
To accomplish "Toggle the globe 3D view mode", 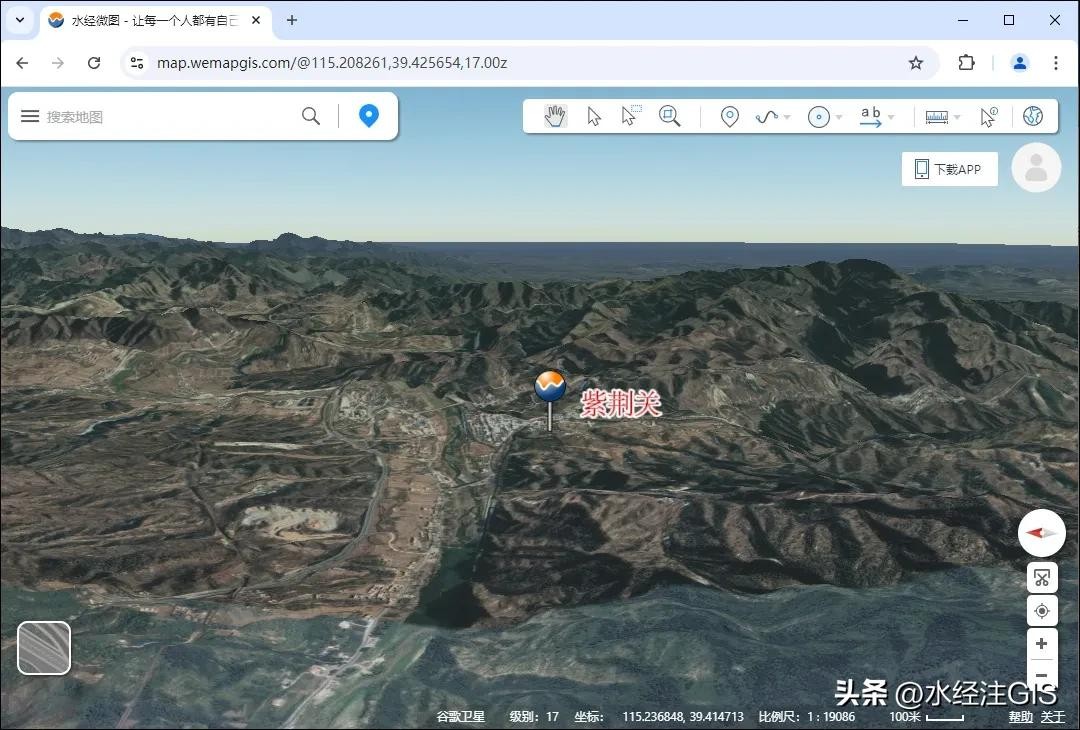I will 1033,116.
